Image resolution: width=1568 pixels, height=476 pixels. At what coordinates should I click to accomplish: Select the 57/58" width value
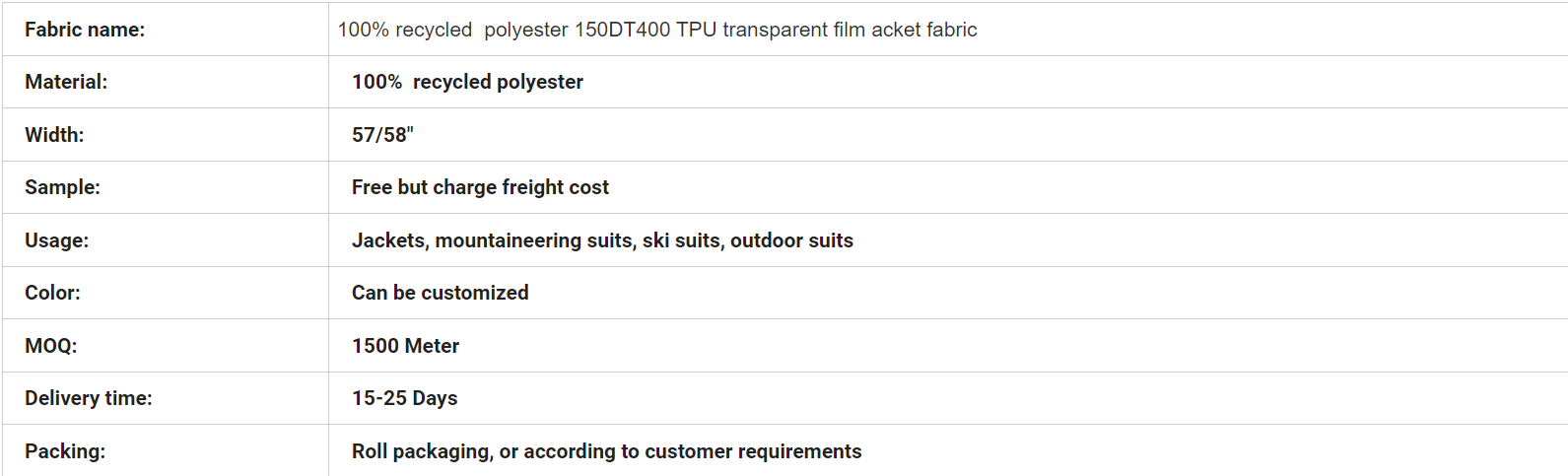382,135
